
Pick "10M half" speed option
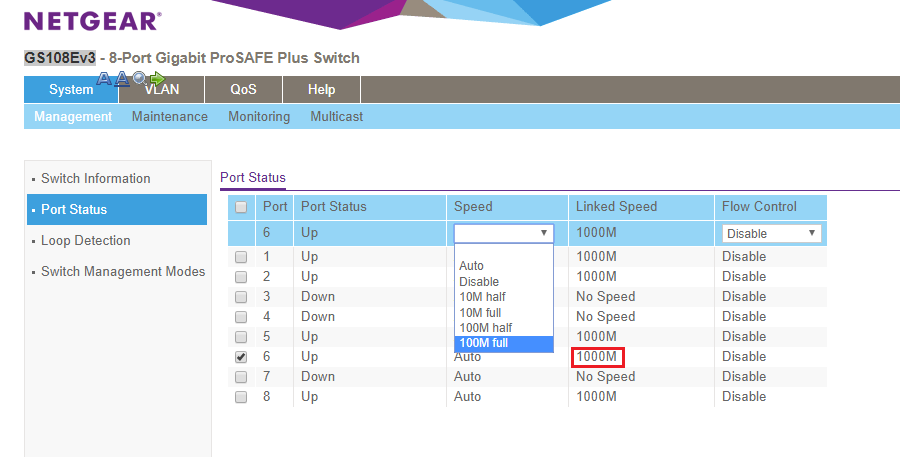point(484,297)
